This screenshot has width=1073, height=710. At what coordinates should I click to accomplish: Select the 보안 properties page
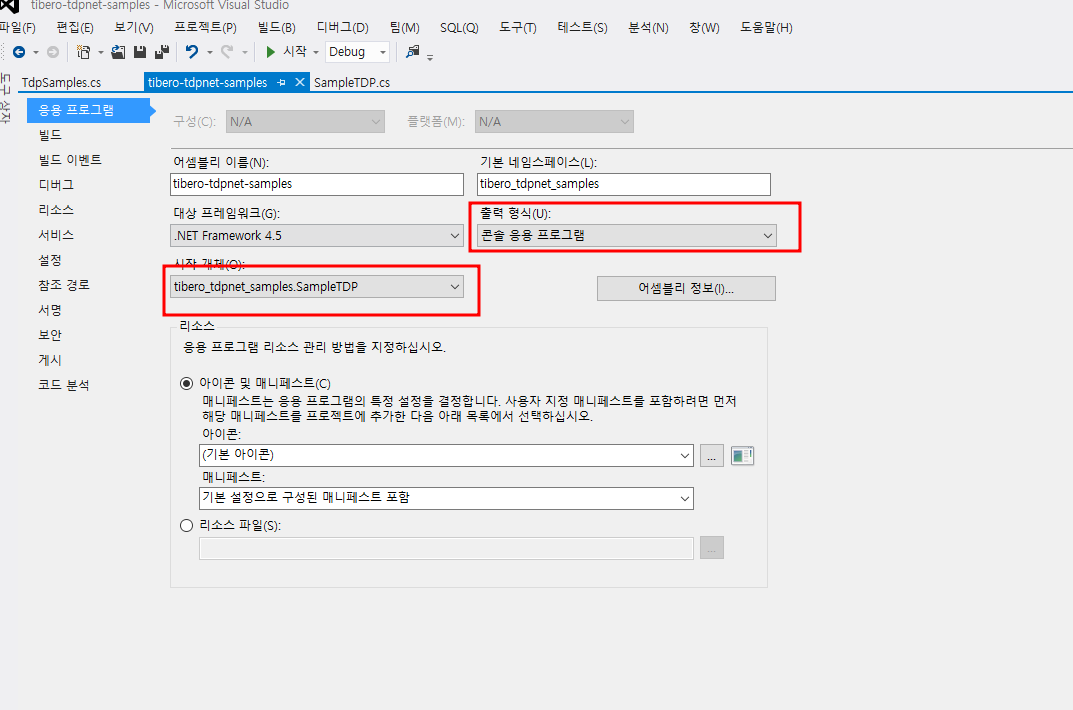(x=50, y=335)
